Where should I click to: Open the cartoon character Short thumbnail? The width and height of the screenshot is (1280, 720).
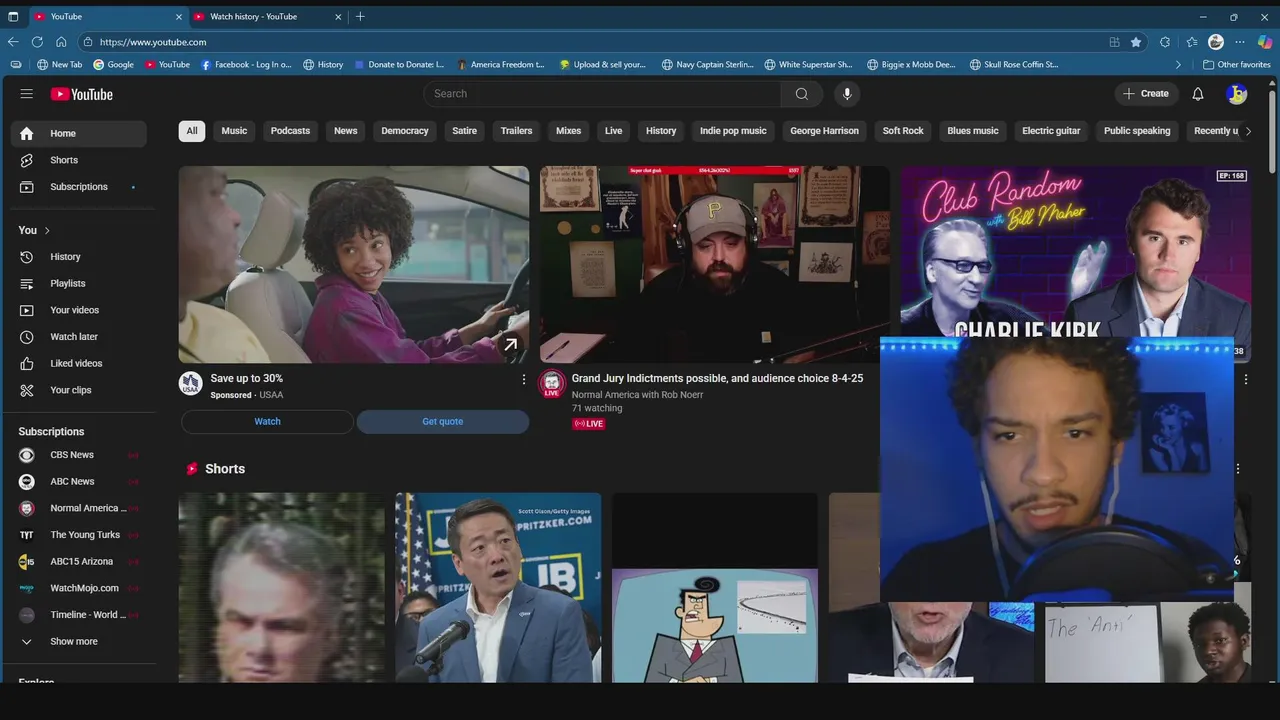coord(714,587)
